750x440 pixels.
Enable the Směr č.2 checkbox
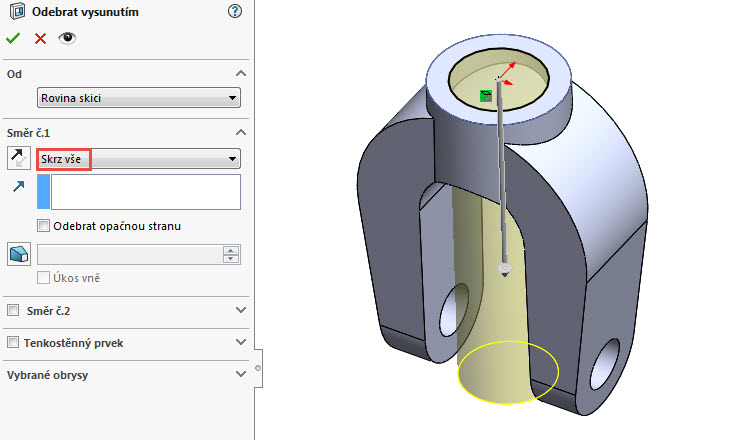click(13, 310)
